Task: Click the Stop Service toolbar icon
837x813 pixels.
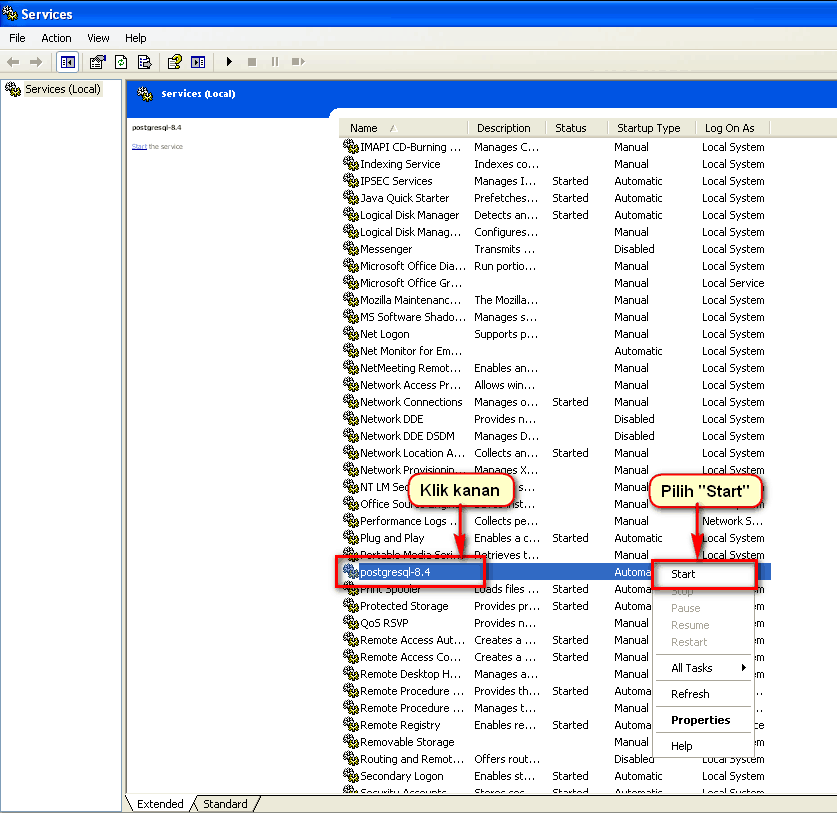Action: pyautogui.click(x=252, y=62)
